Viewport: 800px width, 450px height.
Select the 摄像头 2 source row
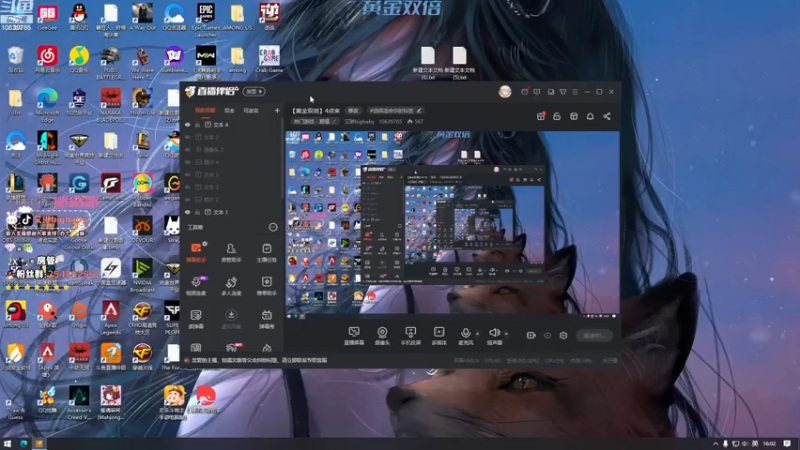tap(232, 149)
